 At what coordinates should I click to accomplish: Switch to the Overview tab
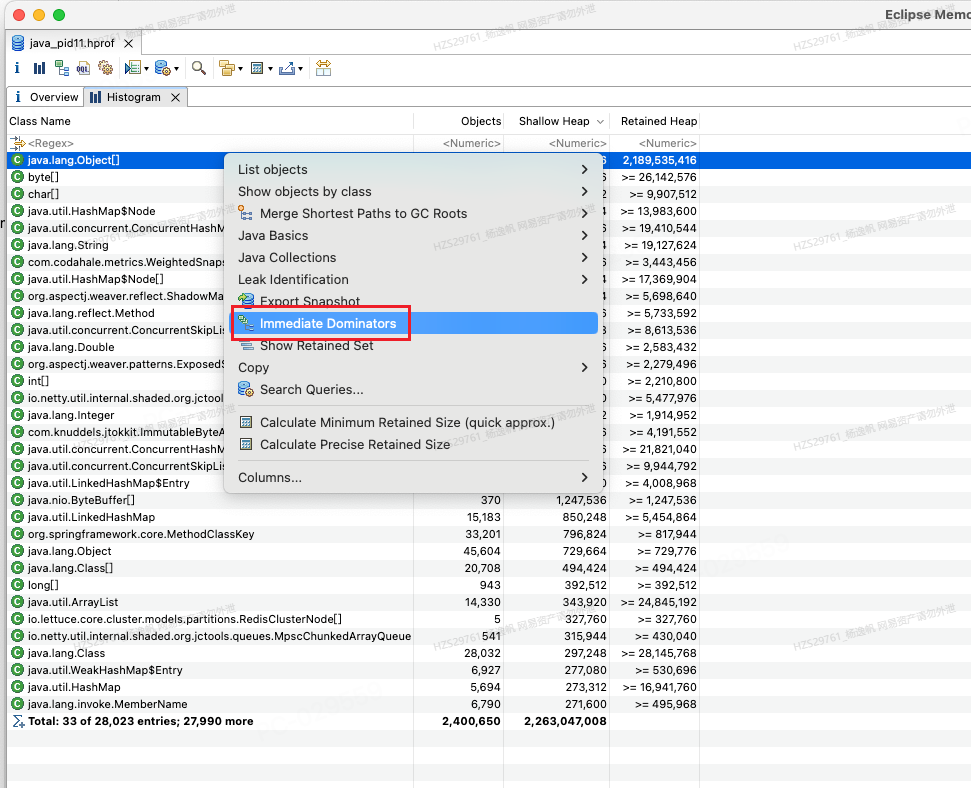point(46,97)
